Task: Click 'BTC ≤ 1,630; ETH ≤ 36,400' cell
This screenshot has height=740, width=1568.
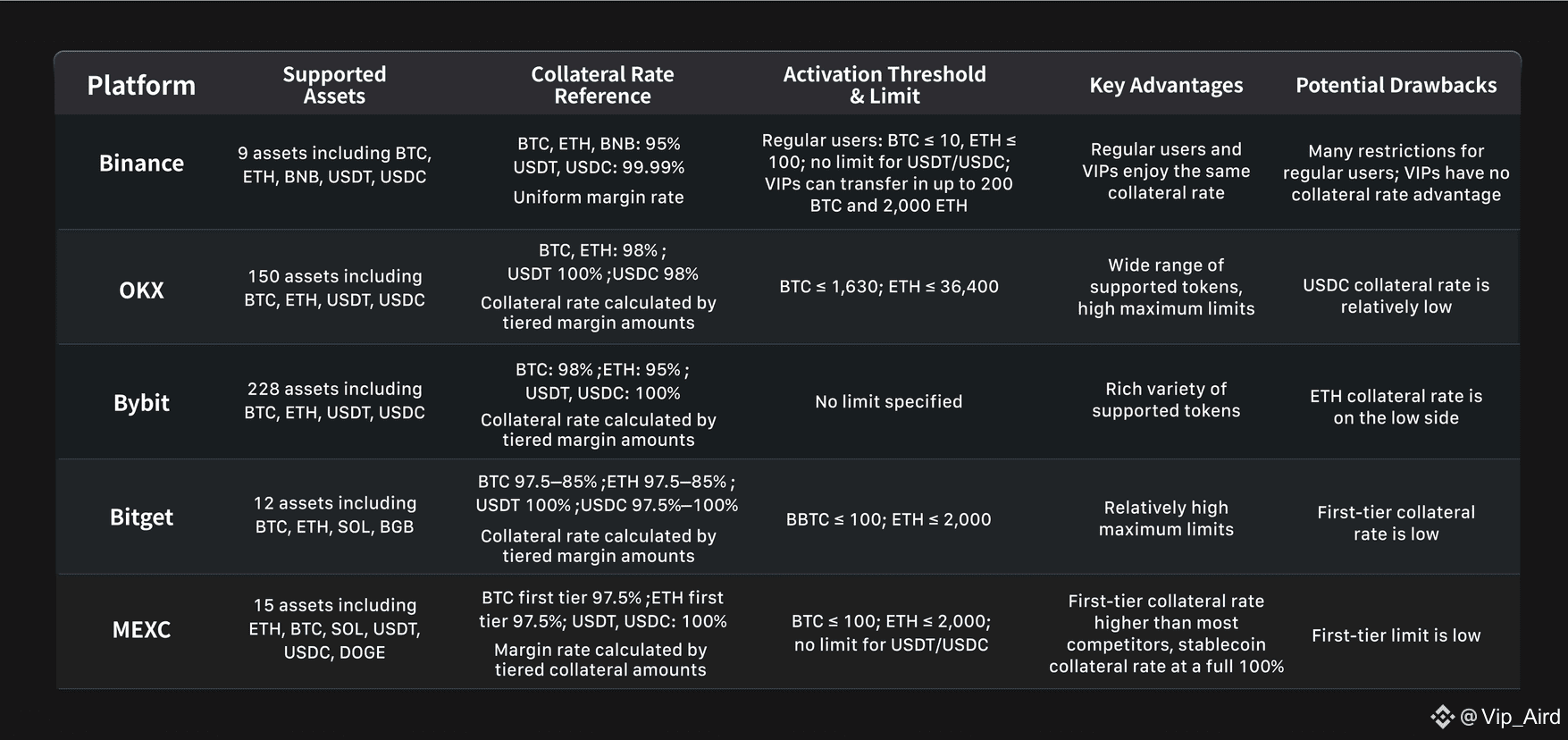Action: click(889, 286)
